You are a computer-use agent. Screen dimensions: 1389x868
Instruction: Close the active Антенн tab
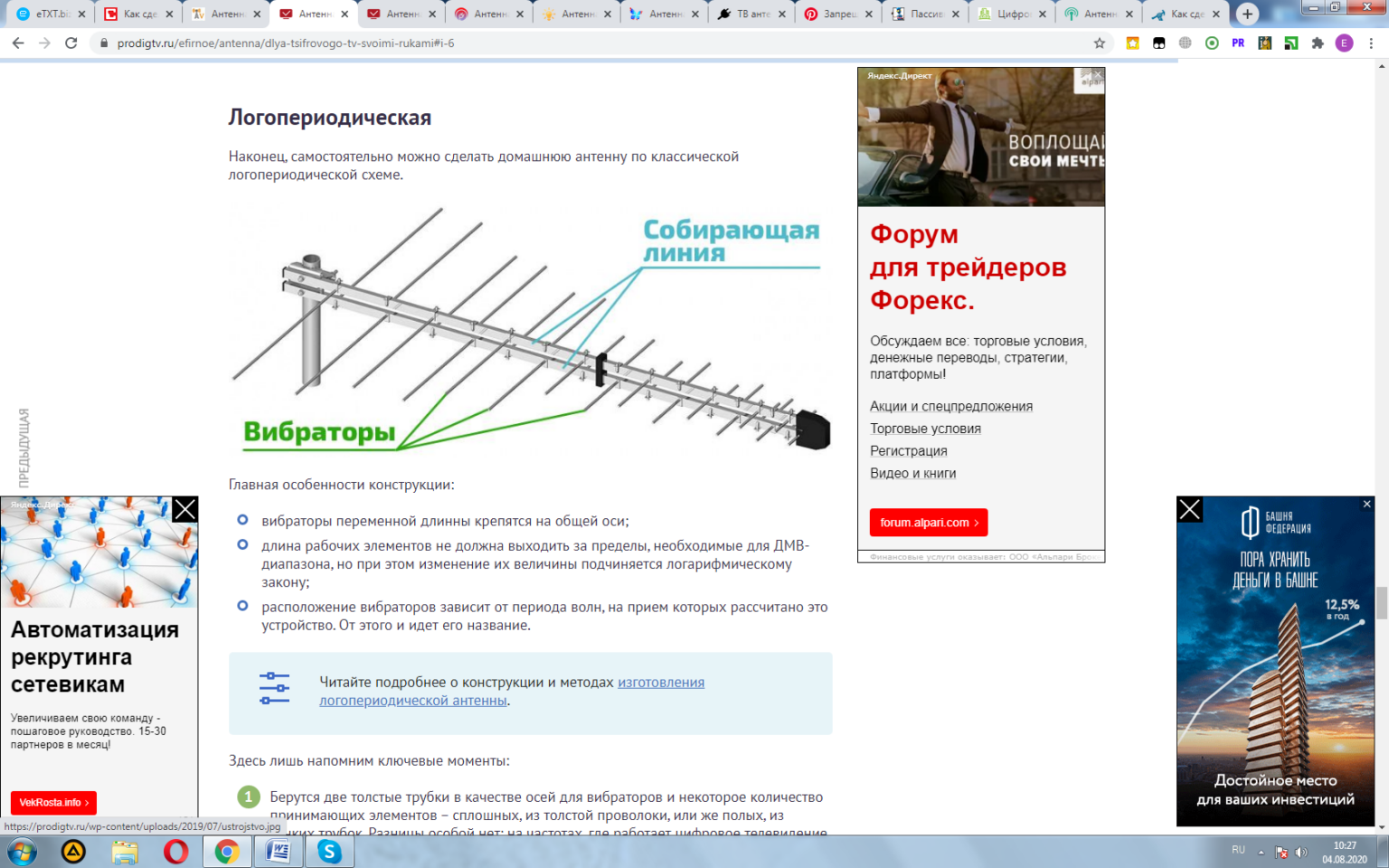tap(345, 14)
